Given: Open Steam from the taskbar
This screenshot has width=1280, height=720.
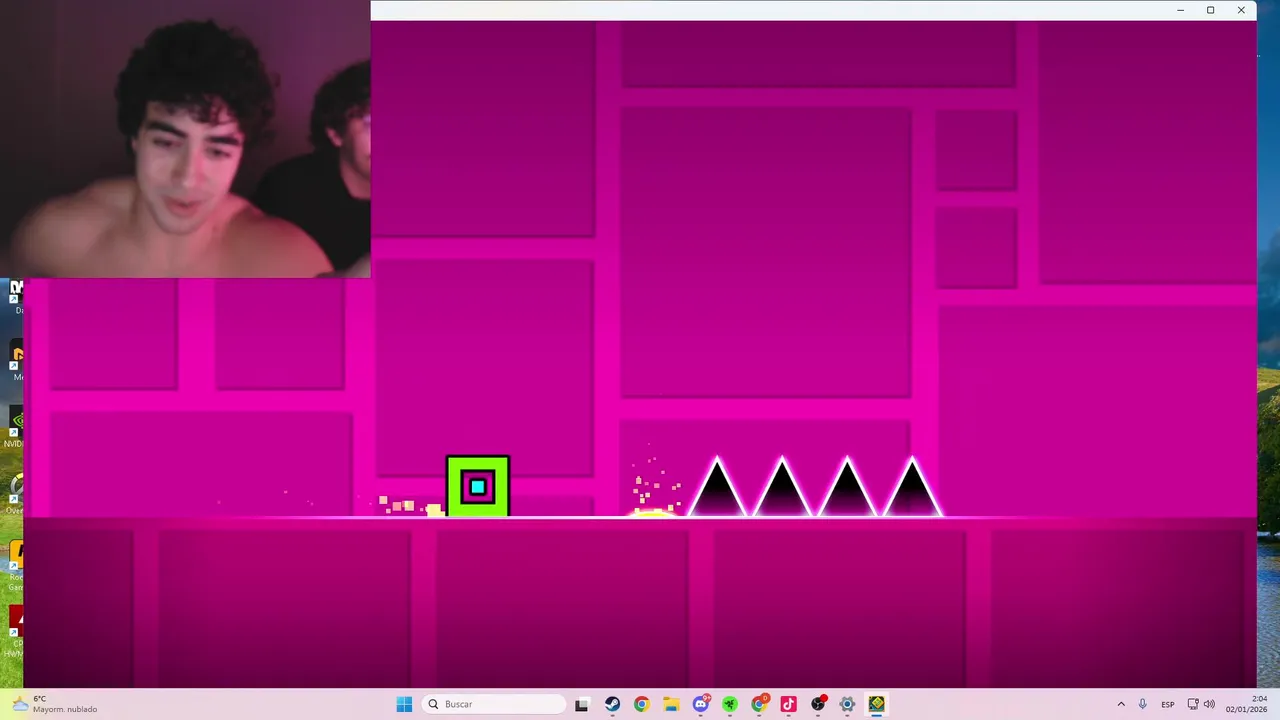Looking at the screenshot, I should coord(612,704).
